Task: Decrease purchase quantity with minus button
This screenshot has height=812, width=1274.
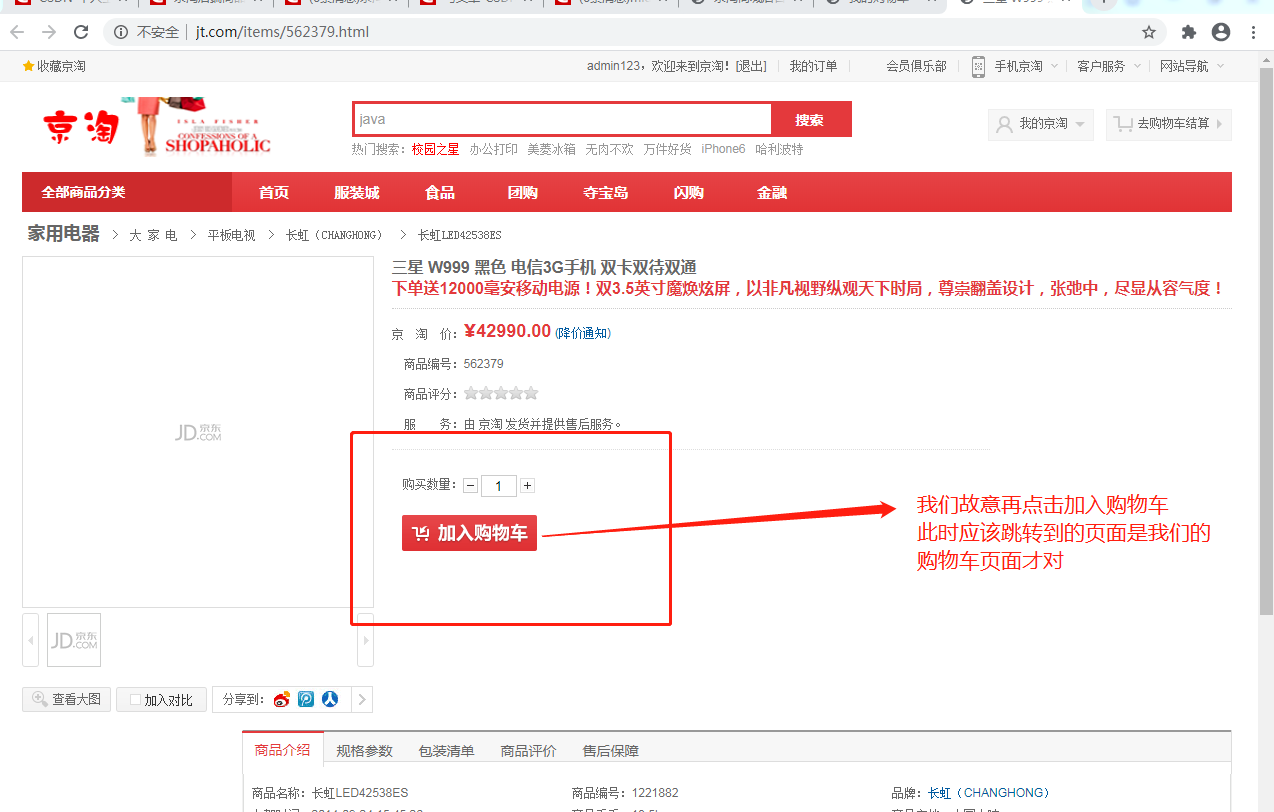Action: 470,486
